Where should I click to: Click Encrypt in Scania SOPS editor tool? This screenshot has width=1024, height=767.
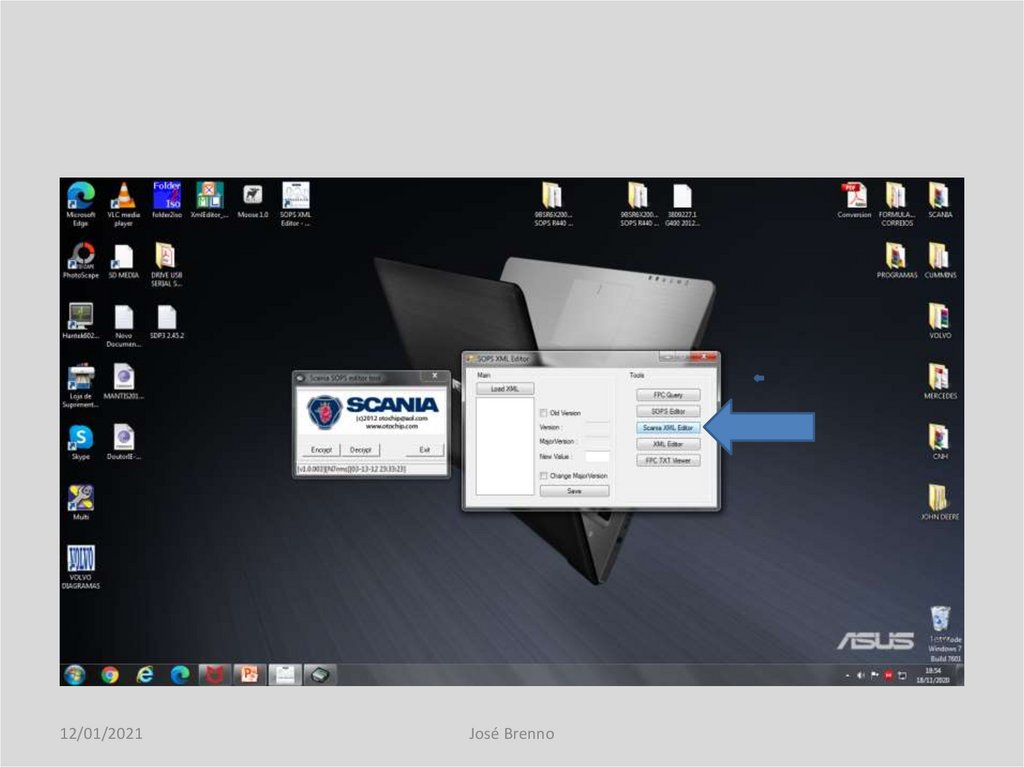pos(321,449)
